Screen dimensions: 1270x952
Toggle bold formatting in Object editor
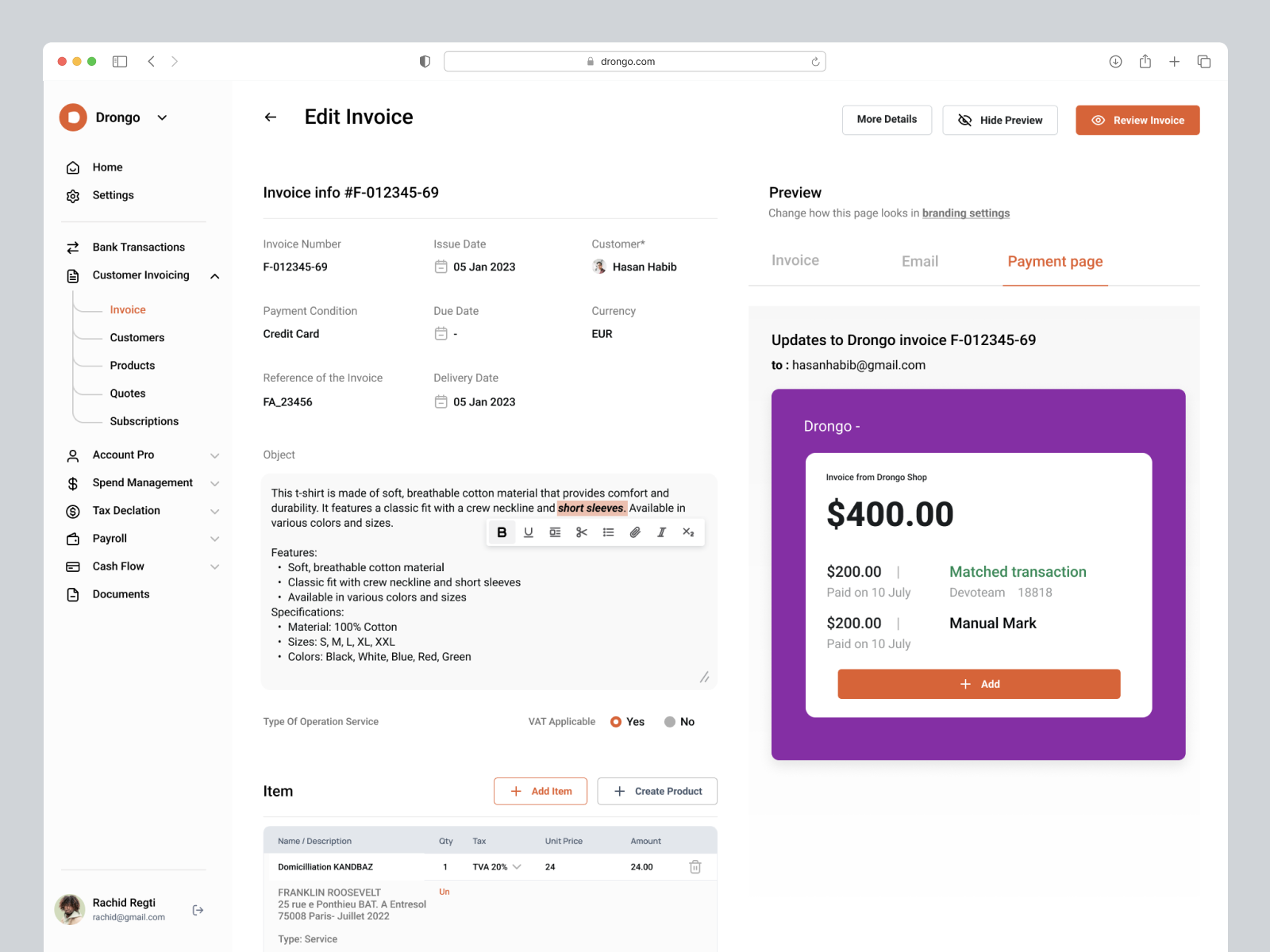(502, 532)
